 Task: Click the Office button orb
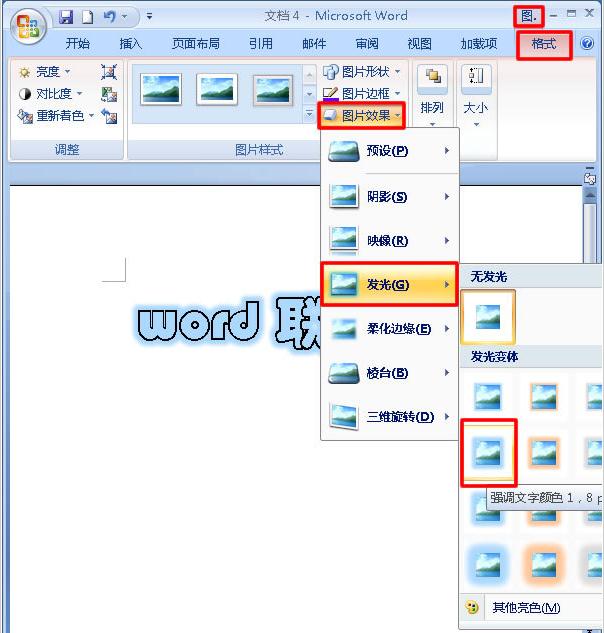point(28,27)
